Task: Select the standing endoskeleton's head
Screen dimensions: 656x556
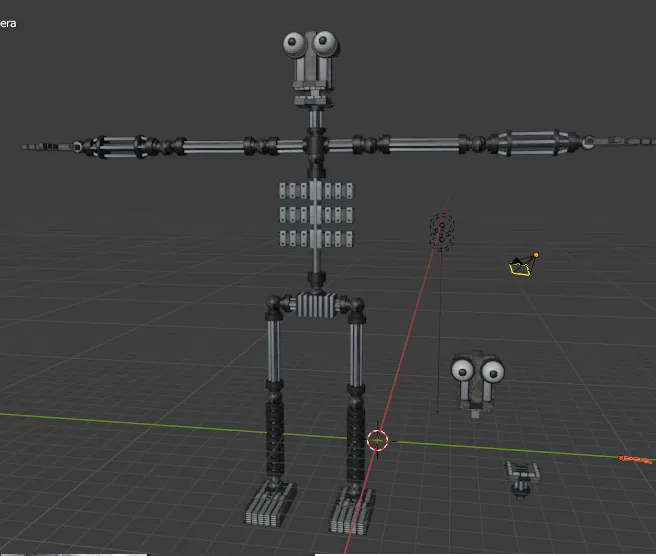Action: [x=311, y=67]
